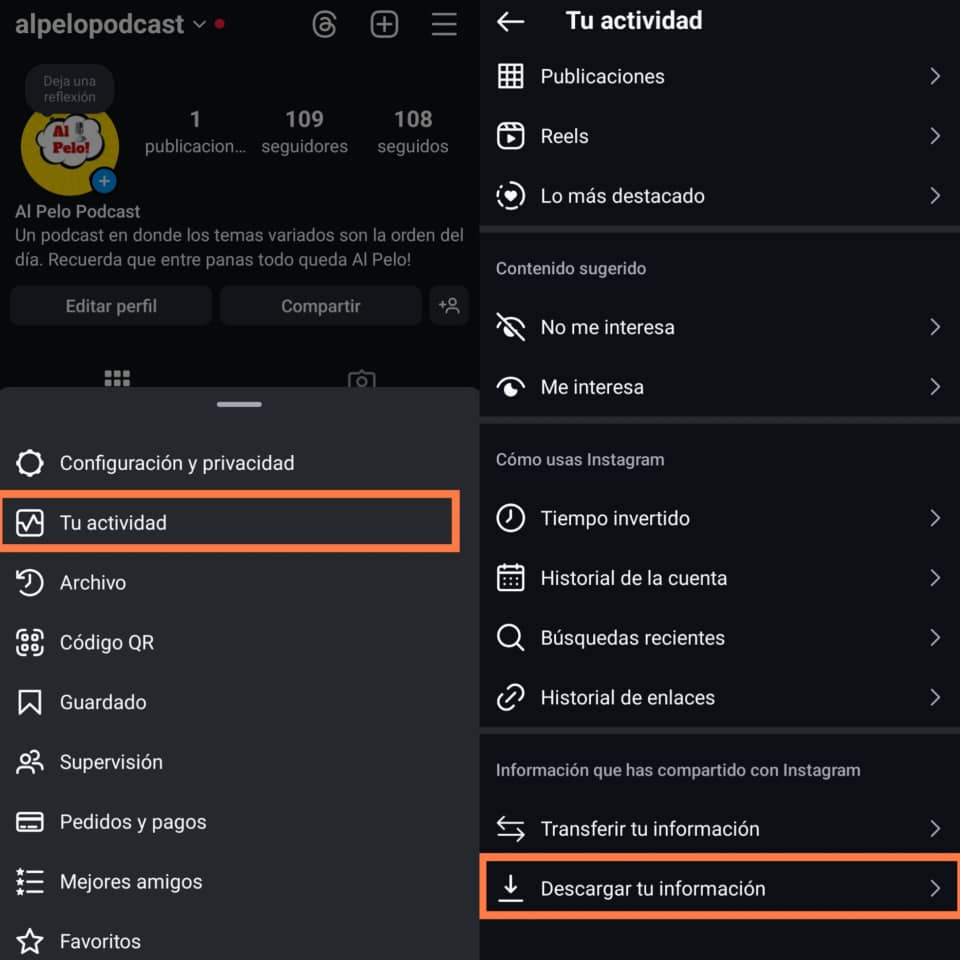Click the Compartir button
The height and width of the screenshot is (960, 960).
[x=320, y=306]
